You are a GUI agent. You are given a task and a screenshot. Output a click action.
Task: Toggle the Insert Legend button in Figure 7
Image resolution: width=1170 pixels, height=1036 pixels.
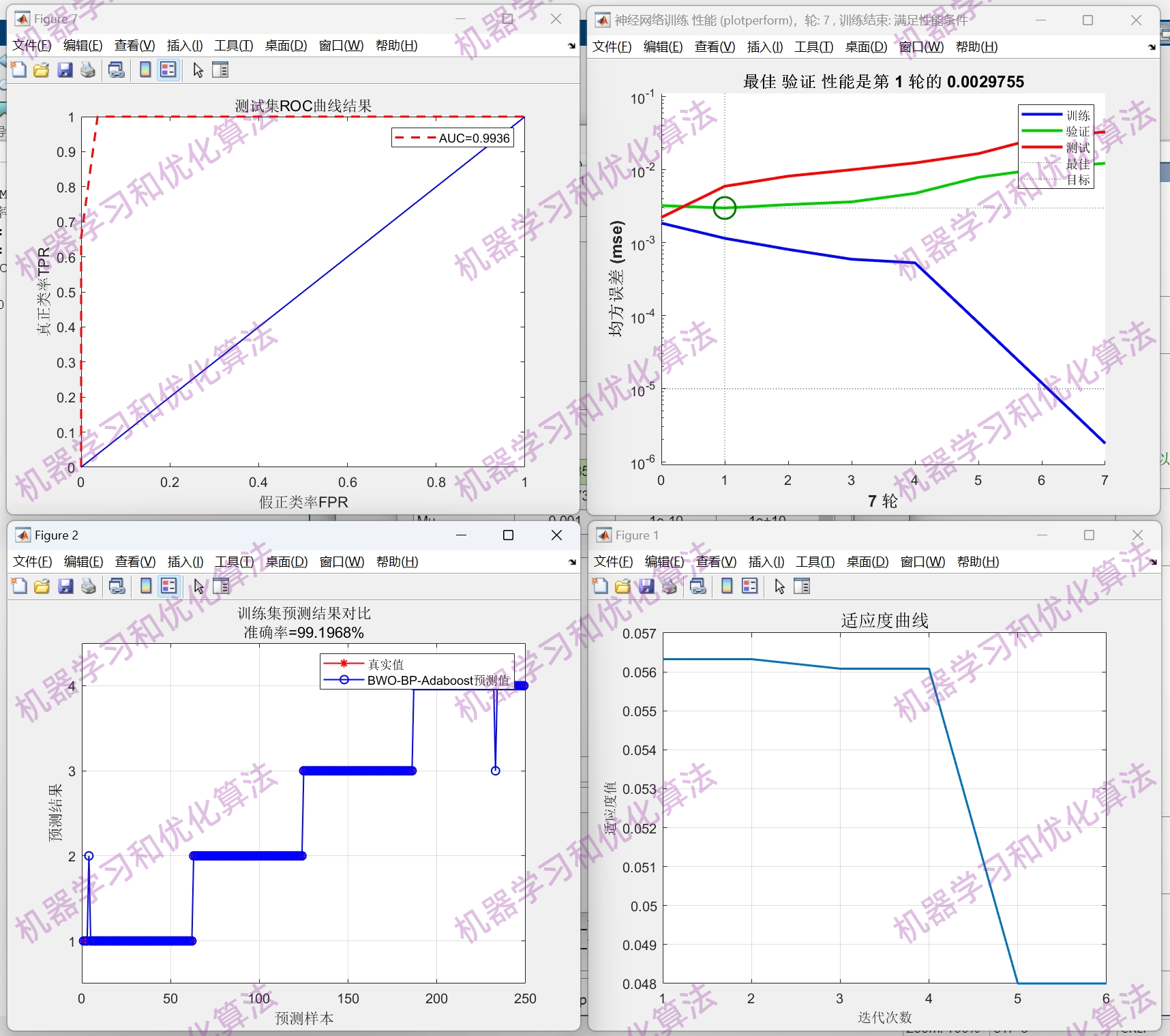click(x=168, y=70)
